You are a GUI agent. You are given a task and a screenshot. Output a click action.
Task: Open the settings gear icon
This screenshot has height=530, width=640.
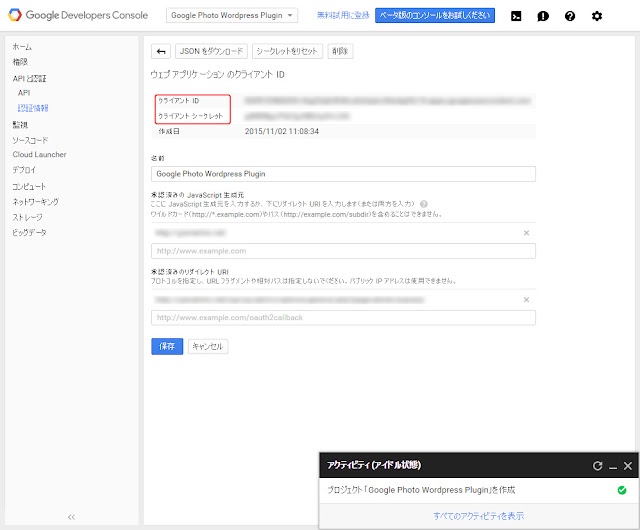597,16
